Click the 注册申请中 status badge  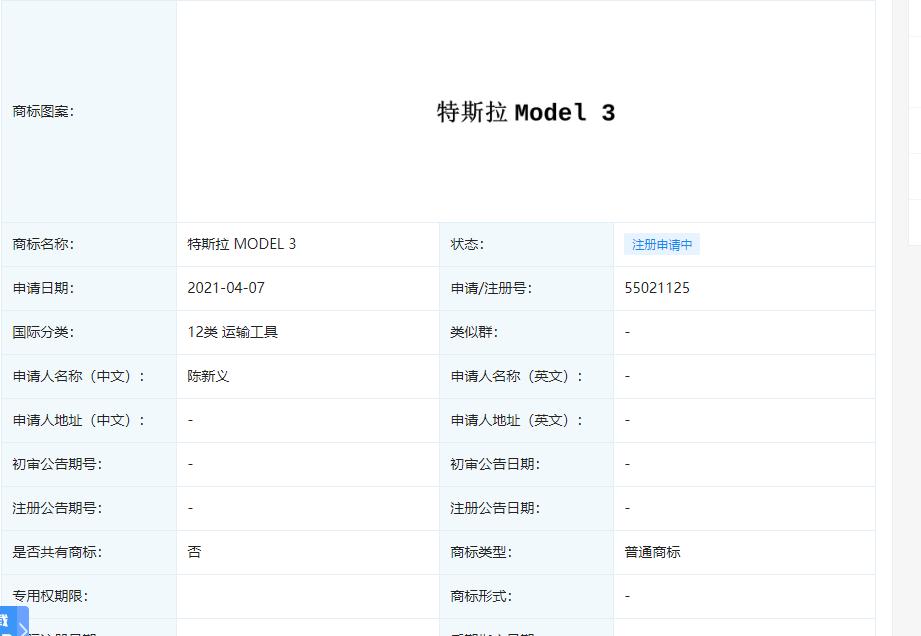pyautogui.click(x=661, y=245)
